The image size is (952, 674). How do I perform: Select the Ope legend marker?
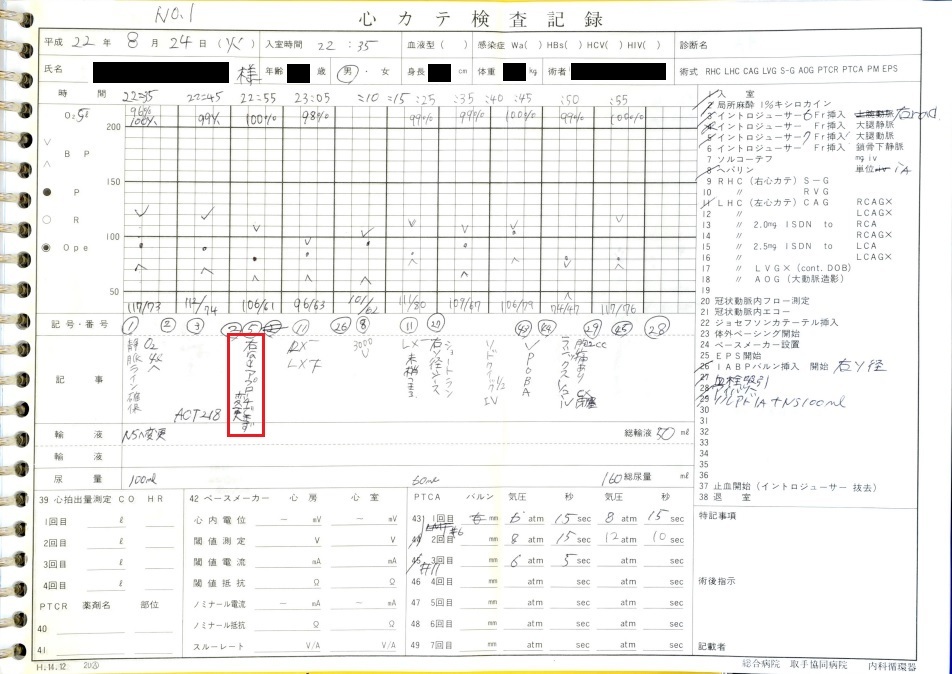[46, 247]
